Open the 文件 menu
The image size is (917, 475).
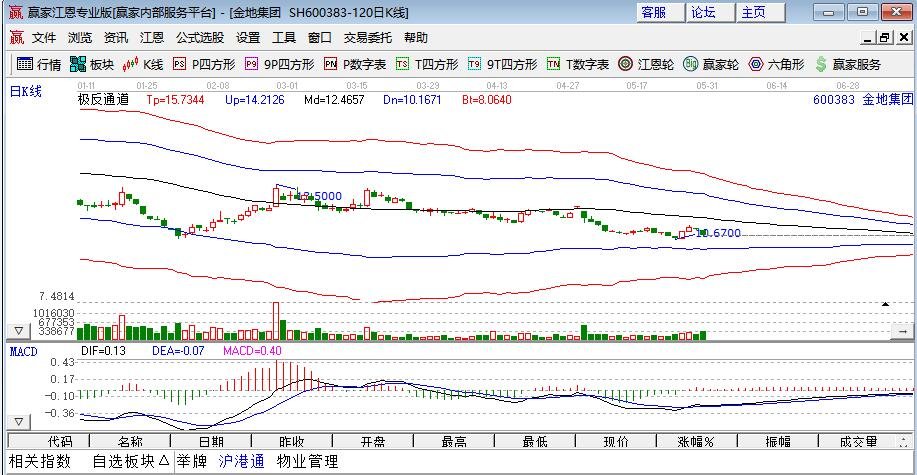44,38
